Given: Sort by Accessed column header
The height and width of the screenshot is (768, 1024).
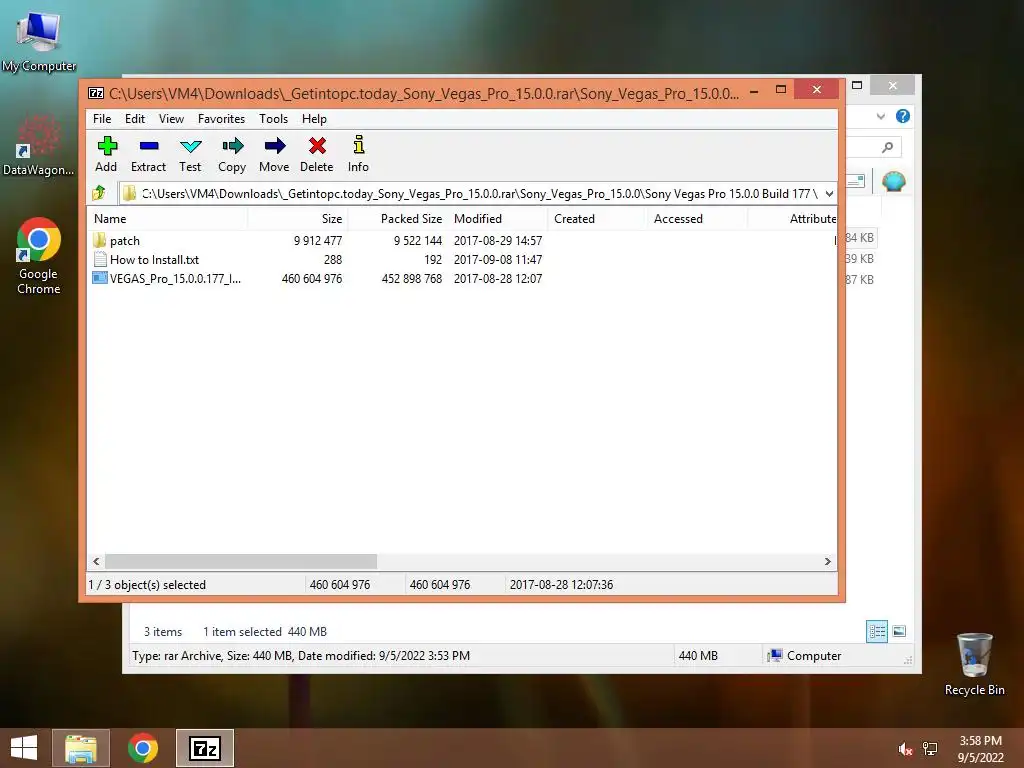Looking at the screenshot, I should pos(697,219).
